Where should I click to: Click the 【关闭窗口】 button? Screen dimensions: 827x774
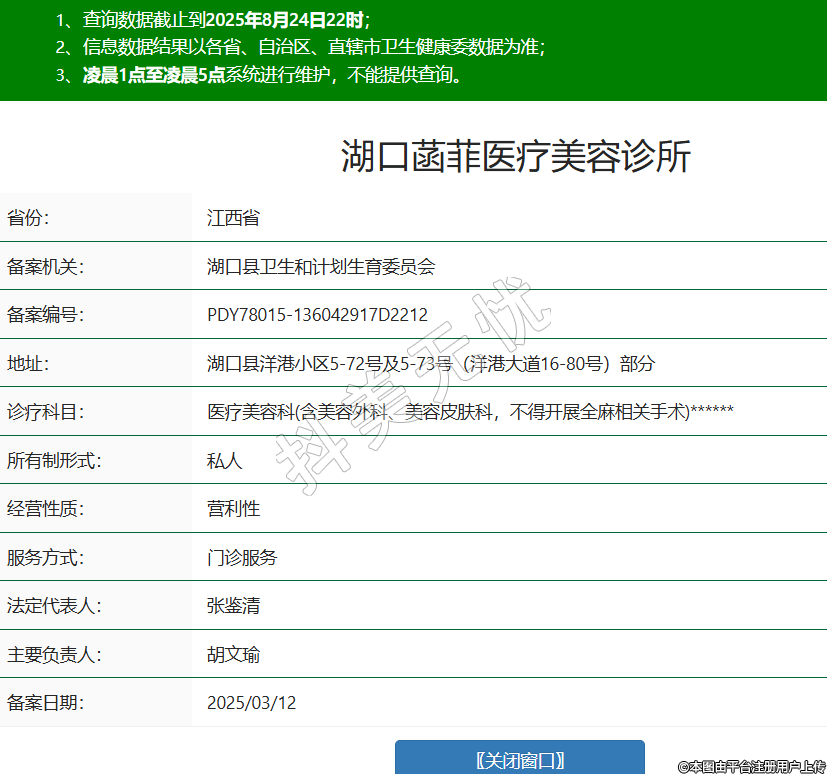coord(519,759)
